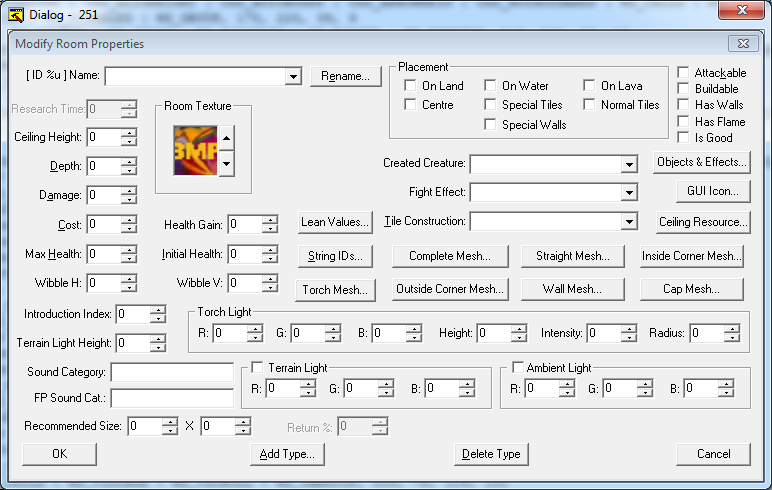The width and height of the screenshot is (772, 490).
Task: Click the Torch Light Height field
Action: pos(494,333)
